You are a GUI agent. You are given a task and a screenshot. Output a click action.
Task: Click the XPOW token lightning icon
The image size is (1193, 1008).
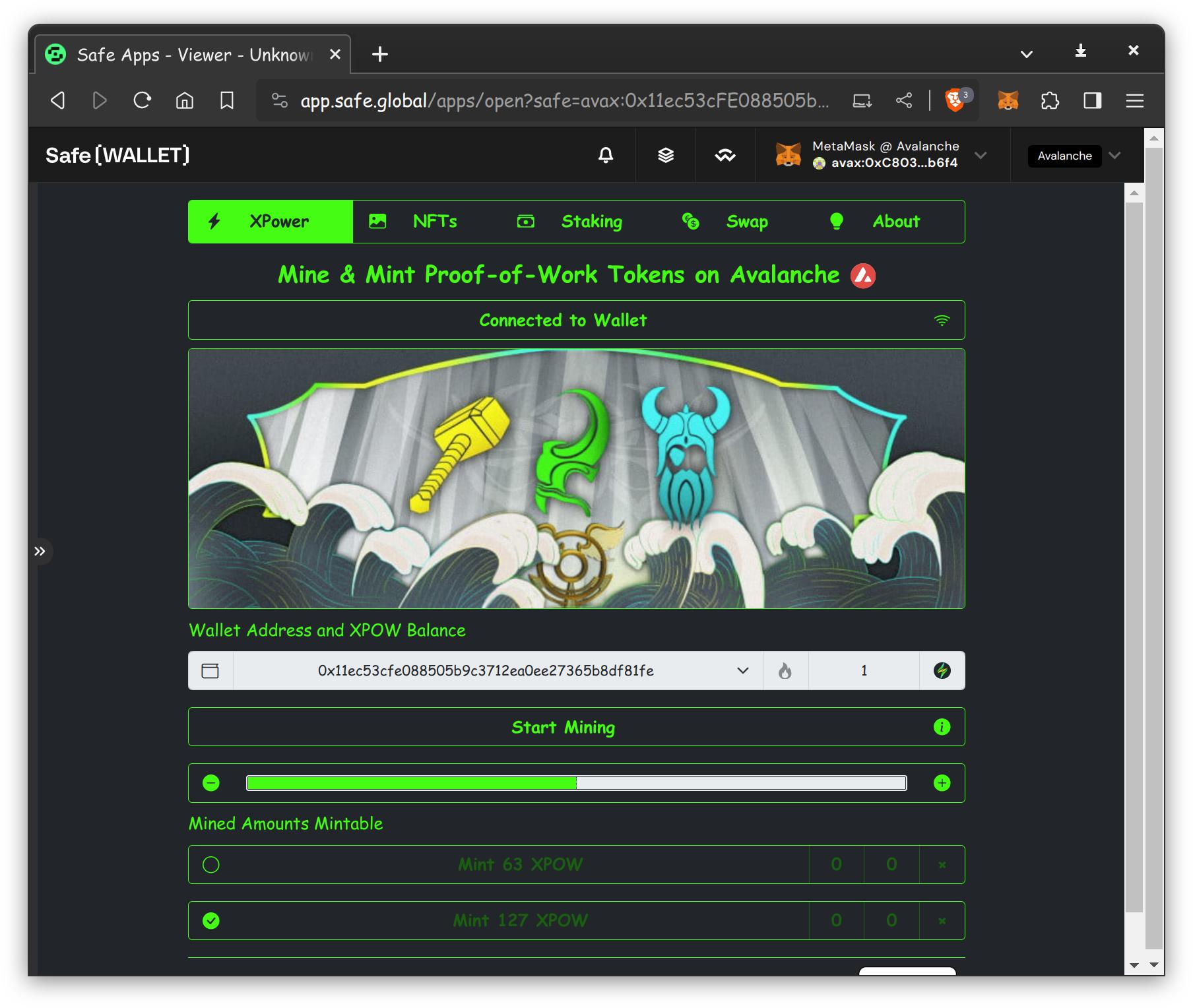click(942, 671)
